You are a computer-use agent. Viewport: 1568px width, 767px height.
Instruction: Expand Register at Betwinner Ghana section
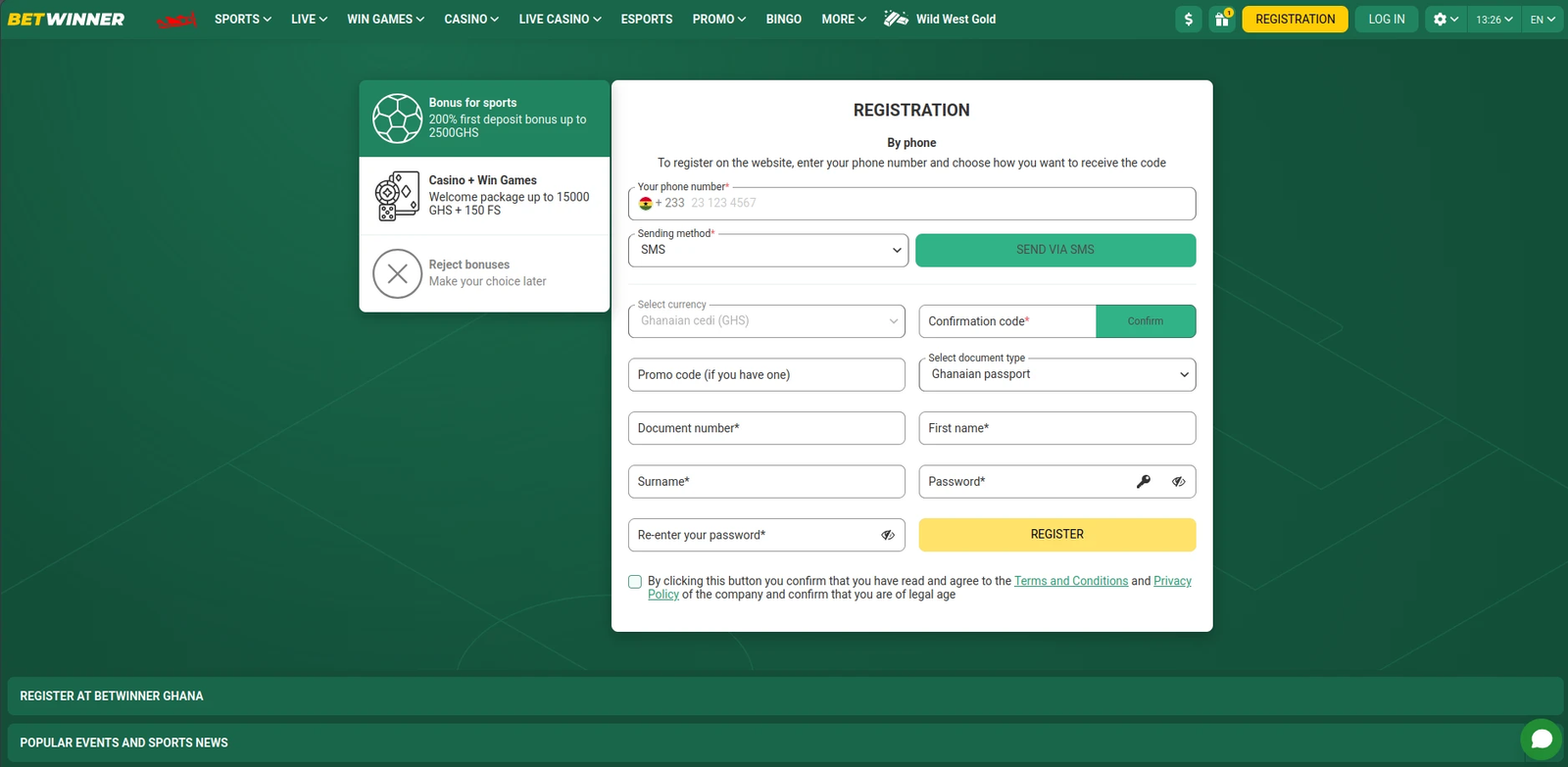tap(785, 696)
